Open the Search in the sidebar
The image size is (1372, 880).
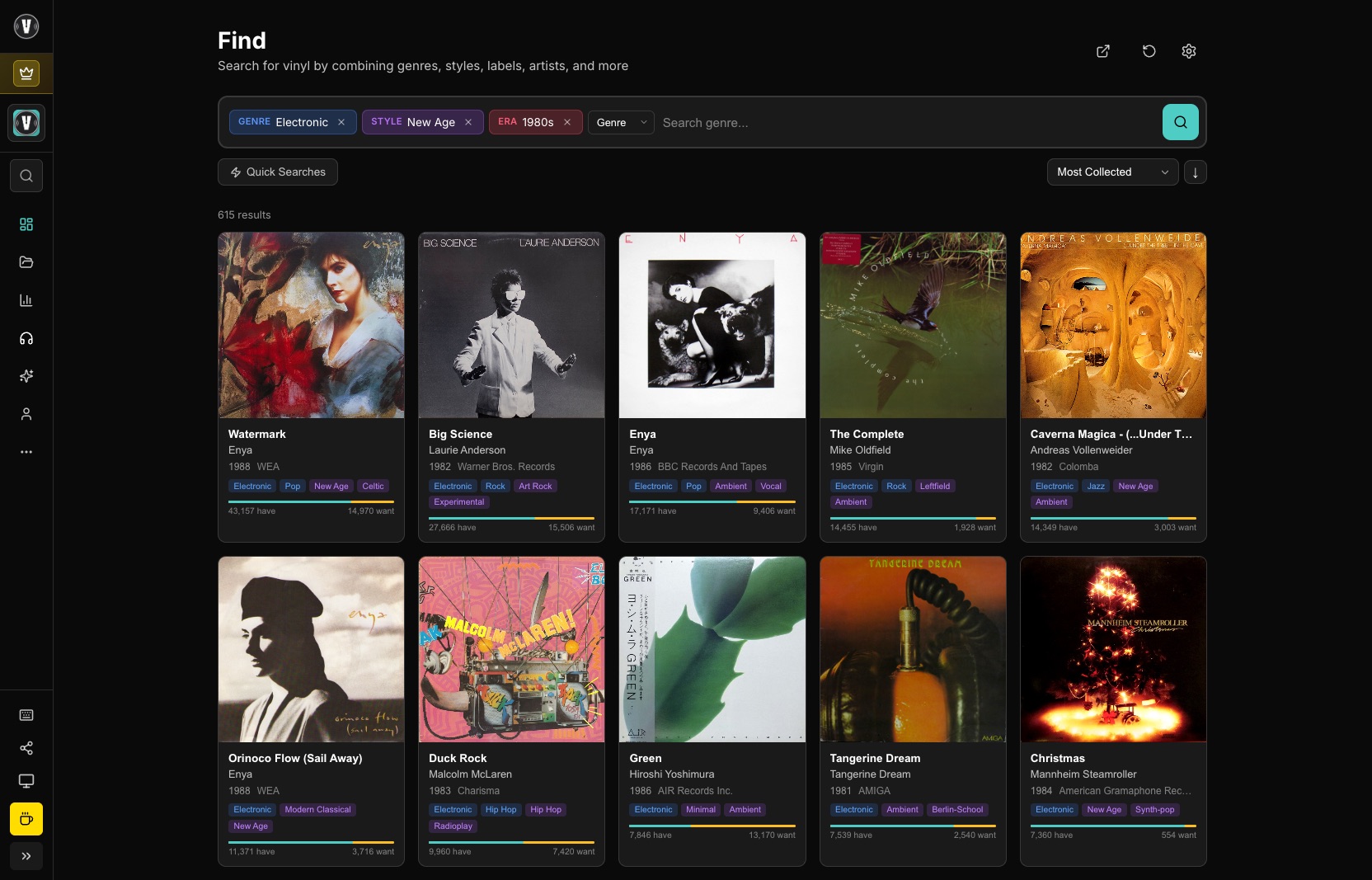coord(26,176)
